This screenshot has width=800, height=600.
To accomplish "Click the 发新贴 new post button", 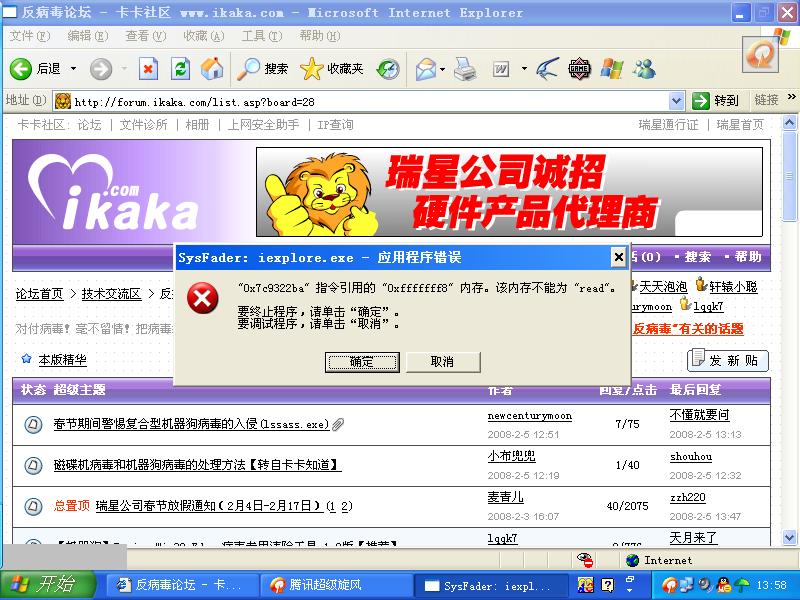I will (728, 361).
